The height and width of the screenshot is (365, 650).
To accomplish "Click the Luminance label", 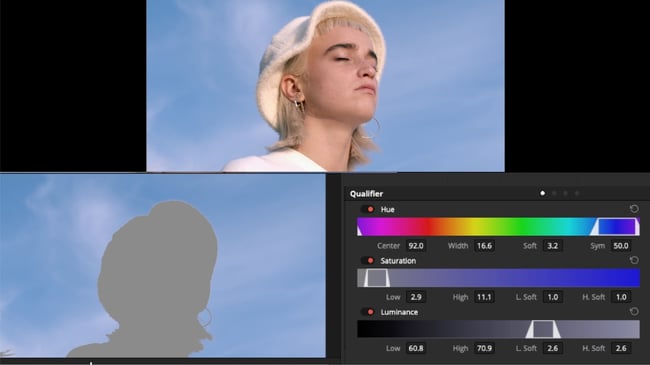I will [399, 312].
